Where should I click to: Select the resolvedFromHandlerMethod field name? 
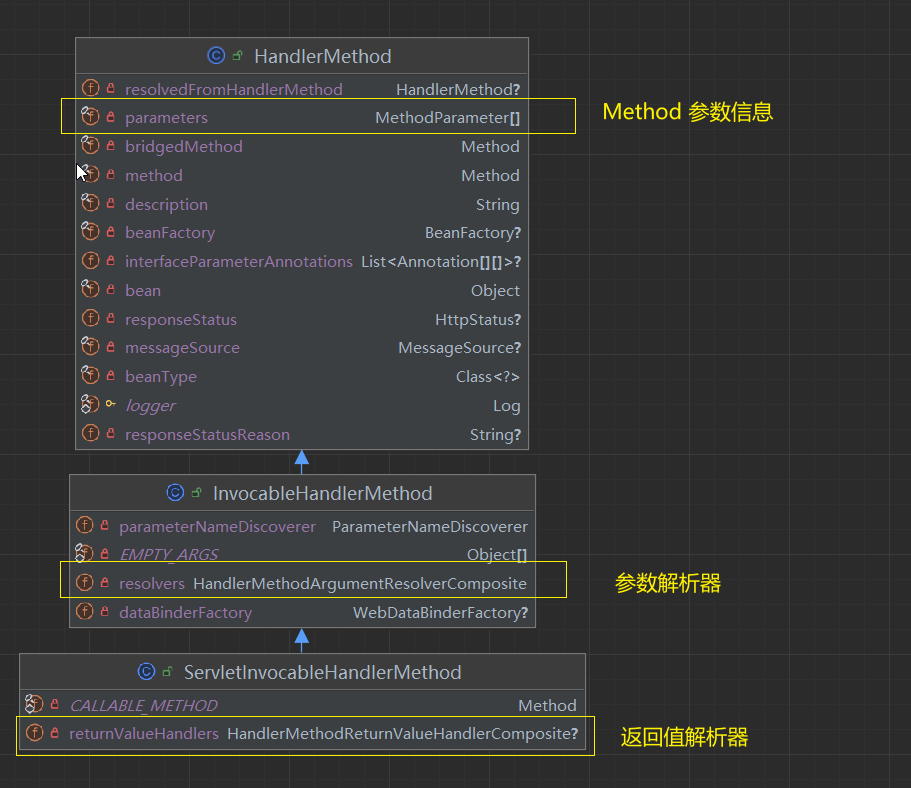click(234, 89)
